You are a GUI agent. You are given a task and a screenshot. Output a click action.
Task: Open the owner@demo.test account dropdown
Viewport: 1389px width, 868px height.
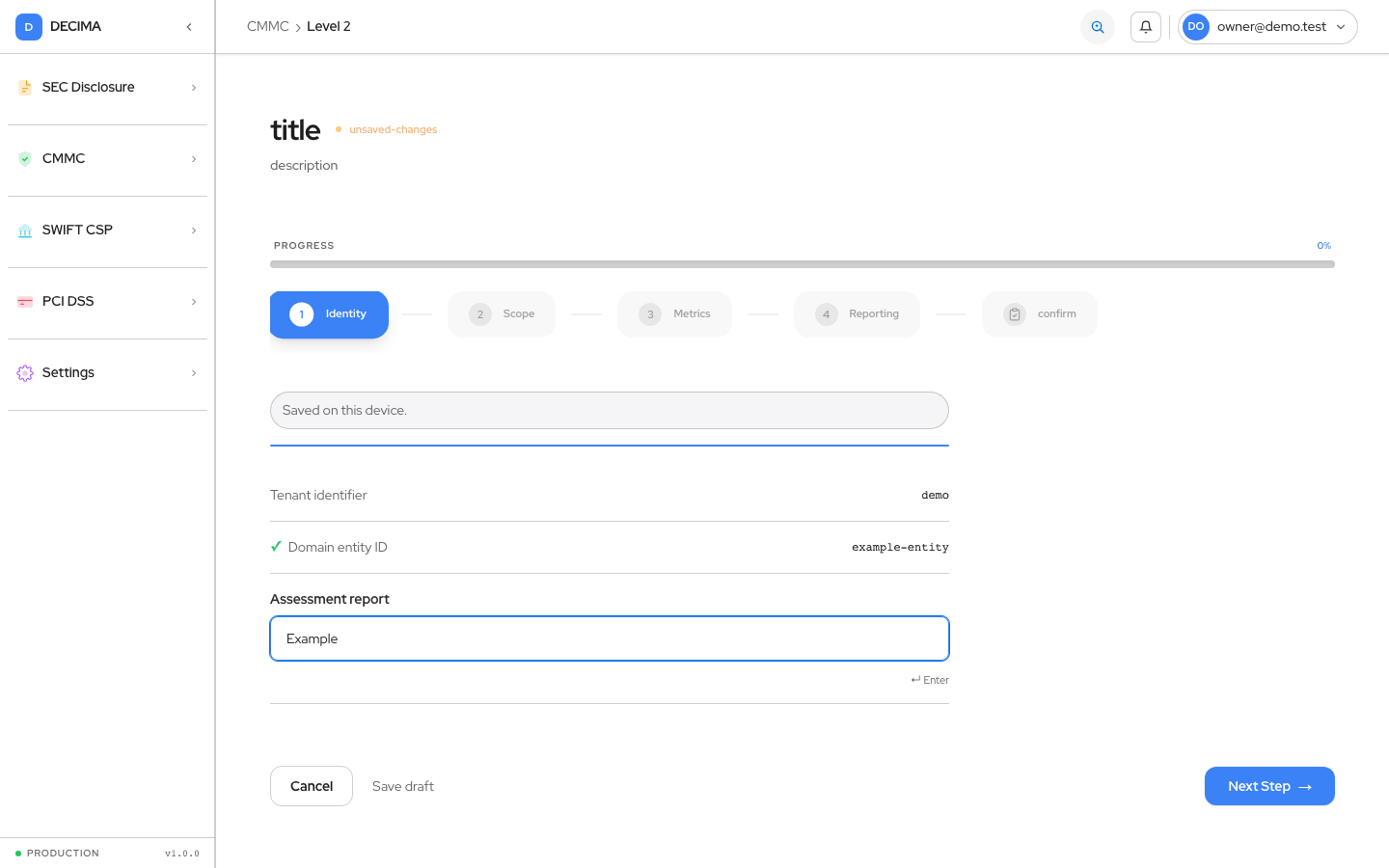pos(1267,27)
